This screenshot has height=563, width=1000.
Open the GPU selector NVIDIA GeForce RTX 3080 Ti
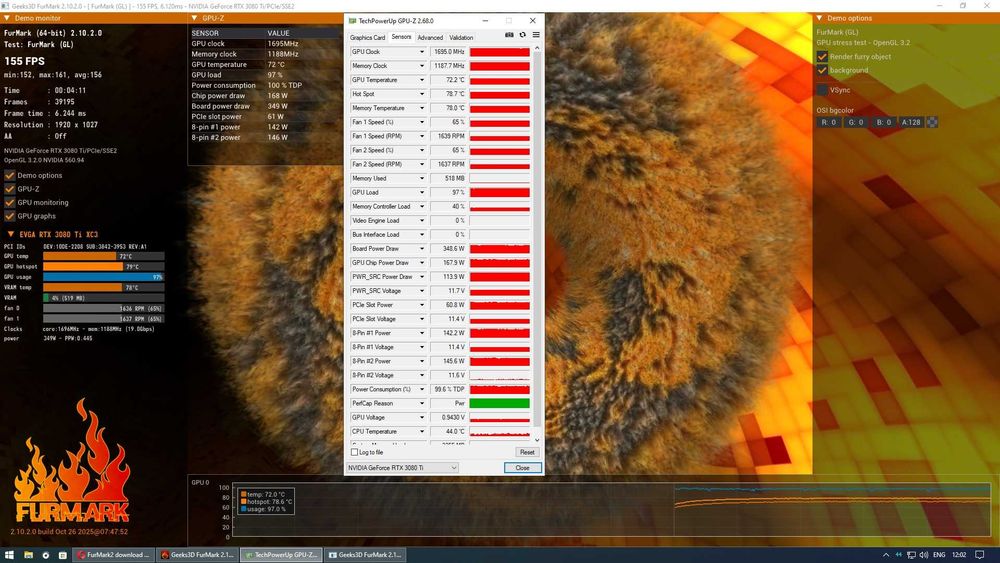[402, 467]
